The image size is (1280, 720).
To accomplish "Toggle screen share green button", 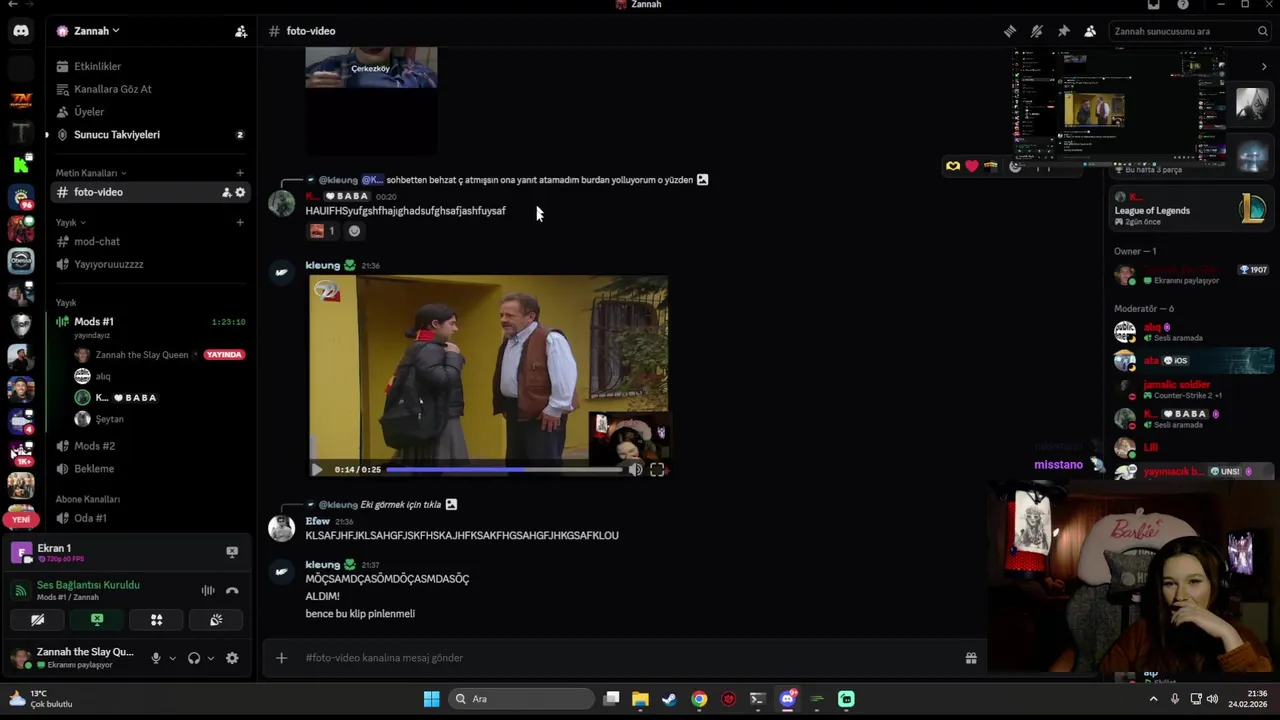I will pos(97,620).
